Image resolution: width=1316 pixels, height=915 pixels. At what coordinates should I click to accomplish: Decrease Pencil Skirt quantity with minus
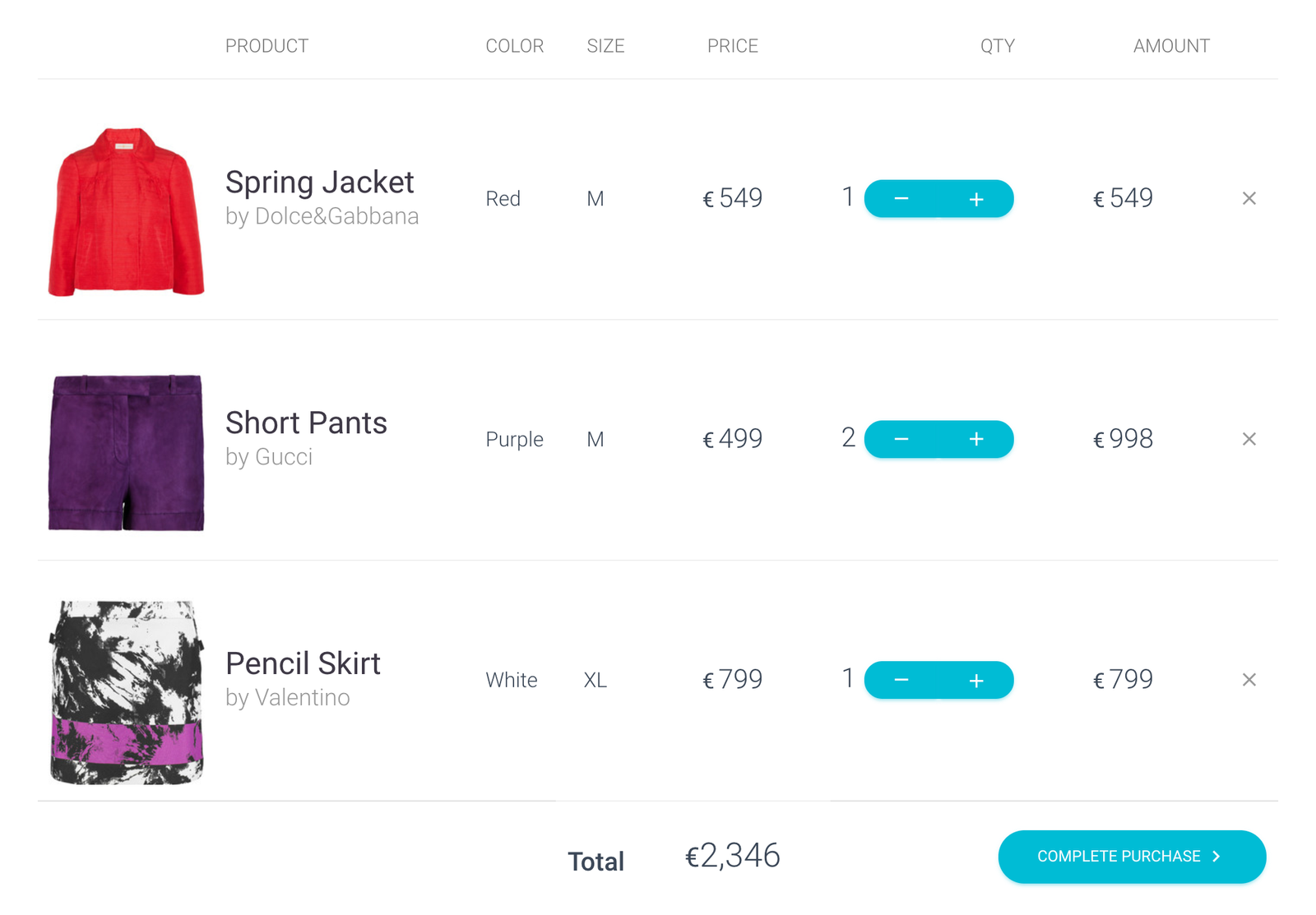coord(901,681)
